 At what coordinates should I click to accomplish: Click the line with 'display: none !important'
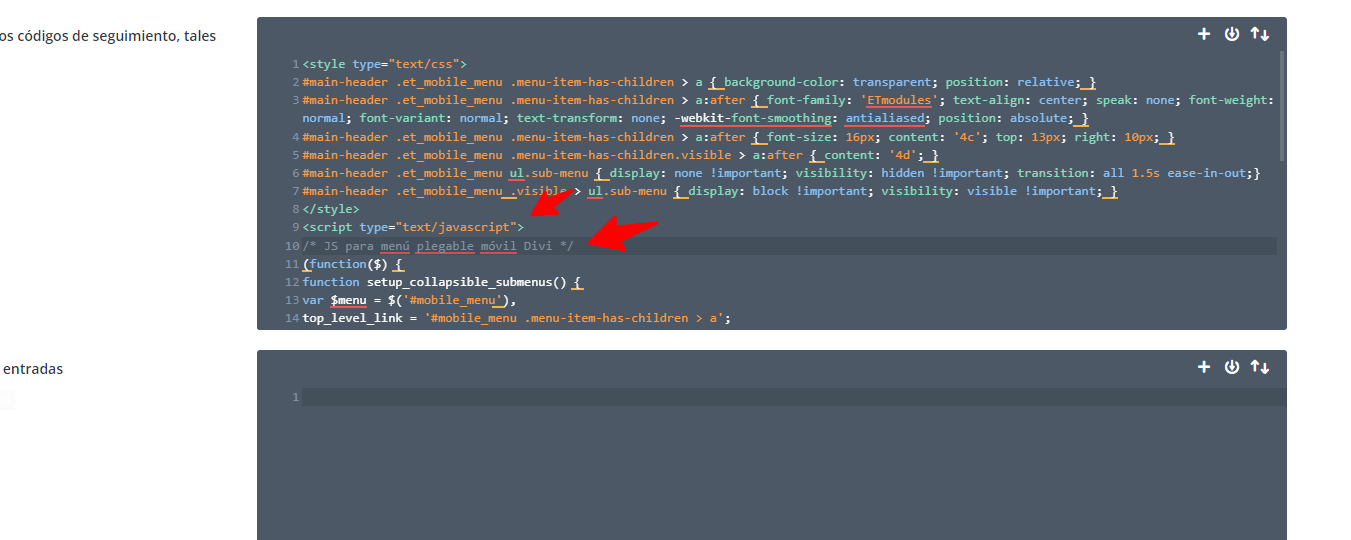(x=781, y=173)
